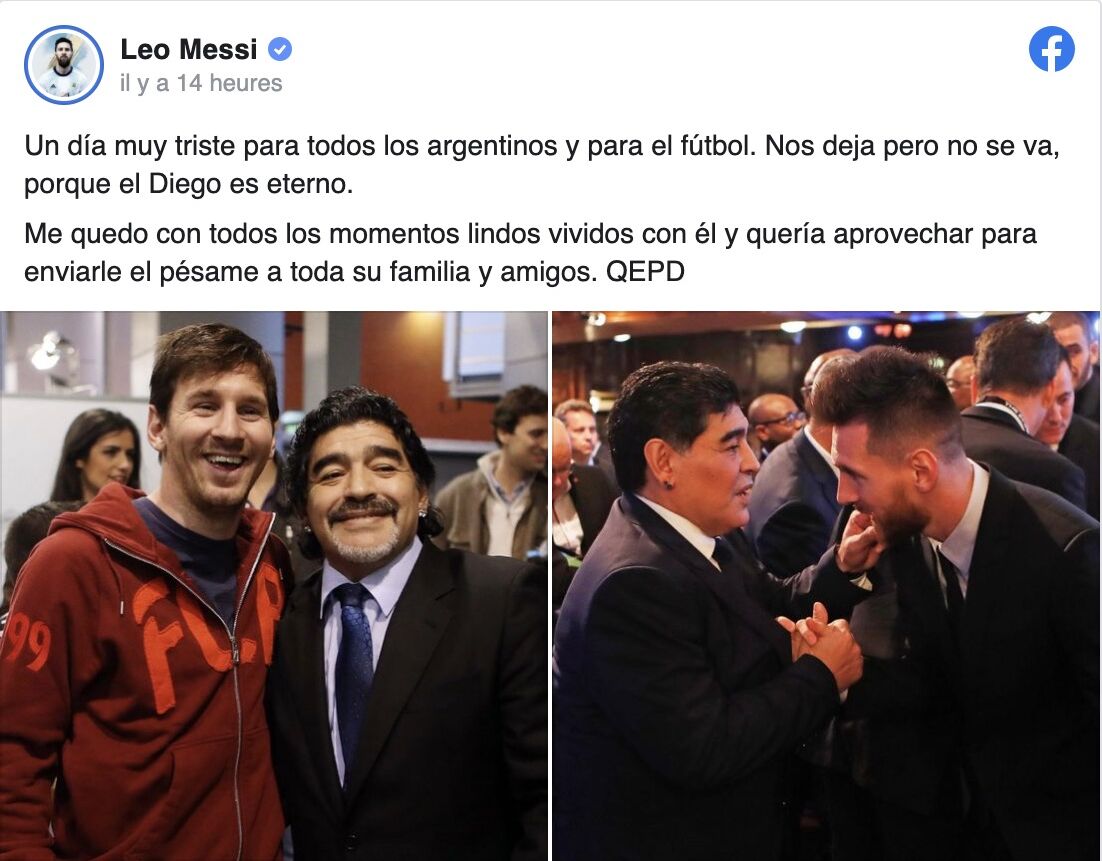
Task: Click the blue verified badge checkmark
Action: pos(280,49)
